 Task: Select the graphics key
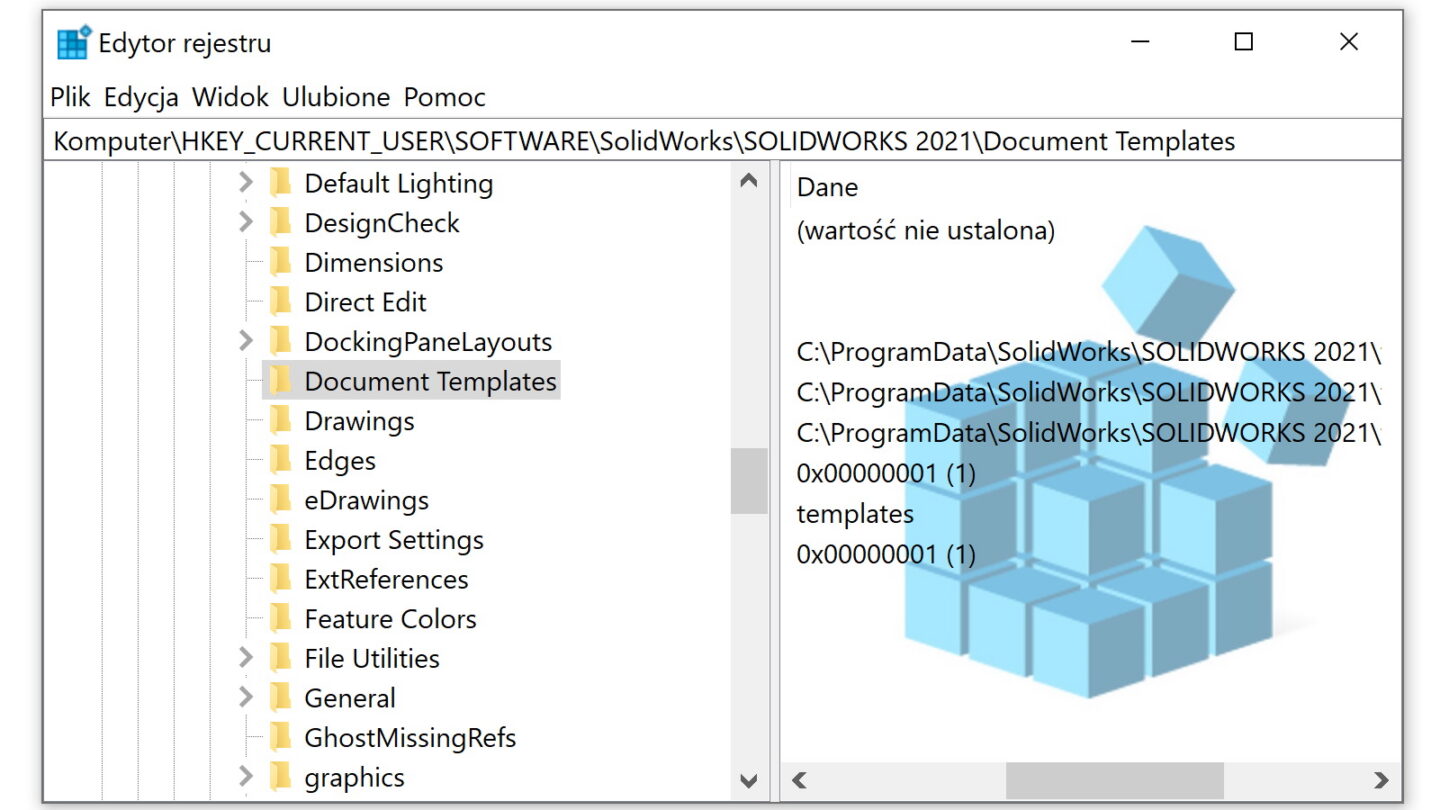pos(355,777)
